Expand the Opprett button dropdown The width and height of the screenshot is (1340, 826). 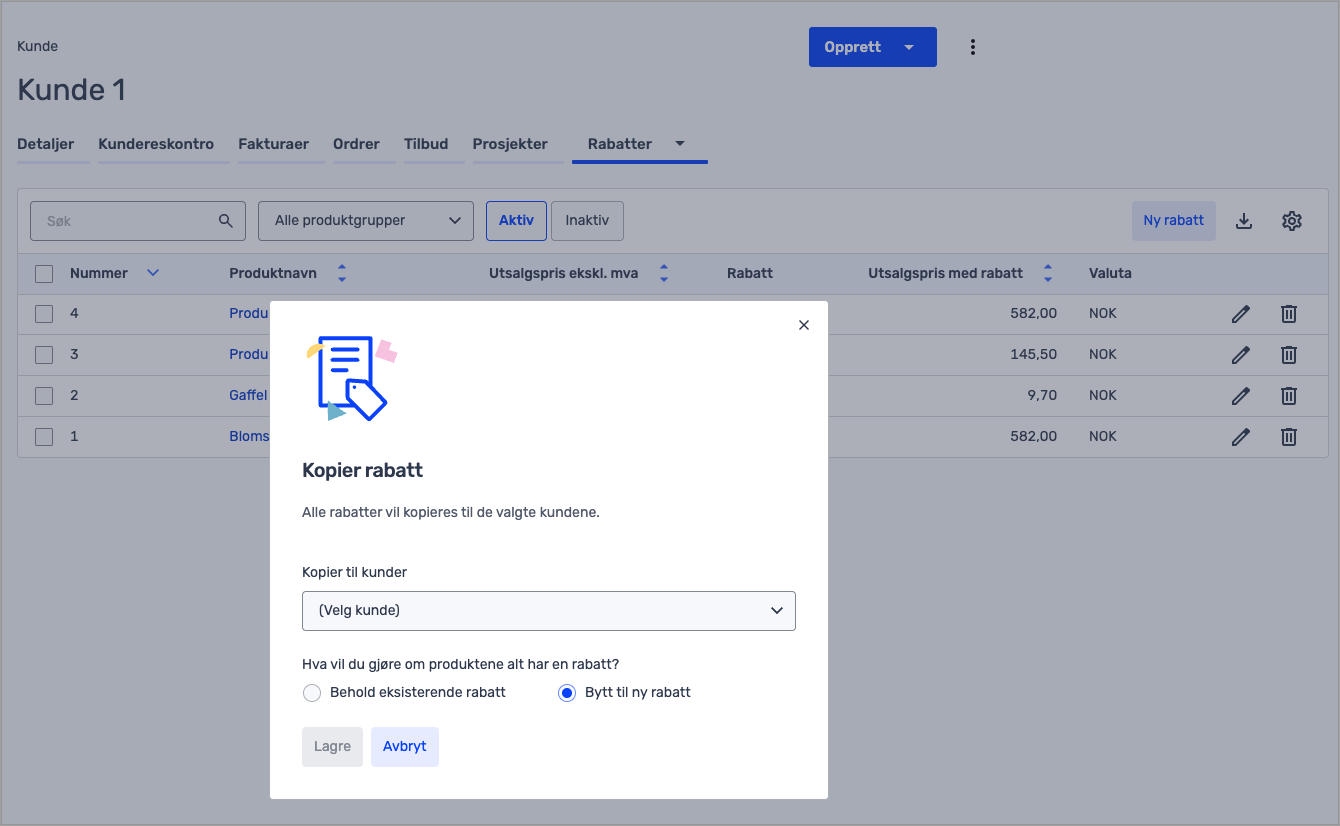click(908, 47)
